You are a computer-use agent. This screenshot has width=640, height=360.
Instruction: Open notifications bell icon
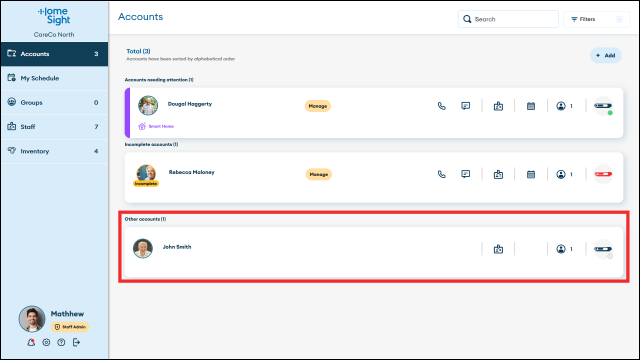point(31,342)
